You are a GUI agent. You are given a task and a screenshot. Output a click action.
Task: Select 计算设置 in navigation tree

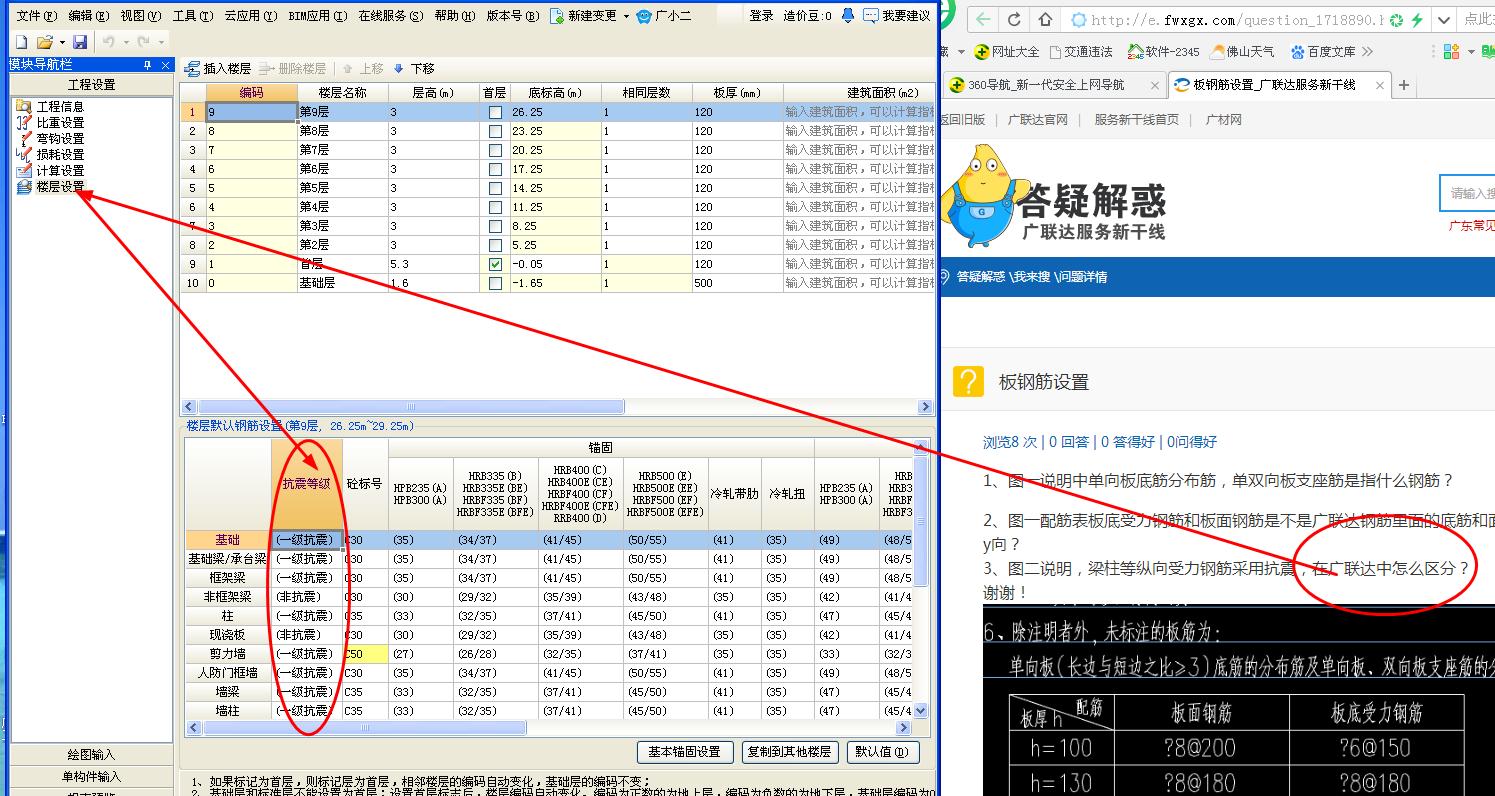[60, 170]
